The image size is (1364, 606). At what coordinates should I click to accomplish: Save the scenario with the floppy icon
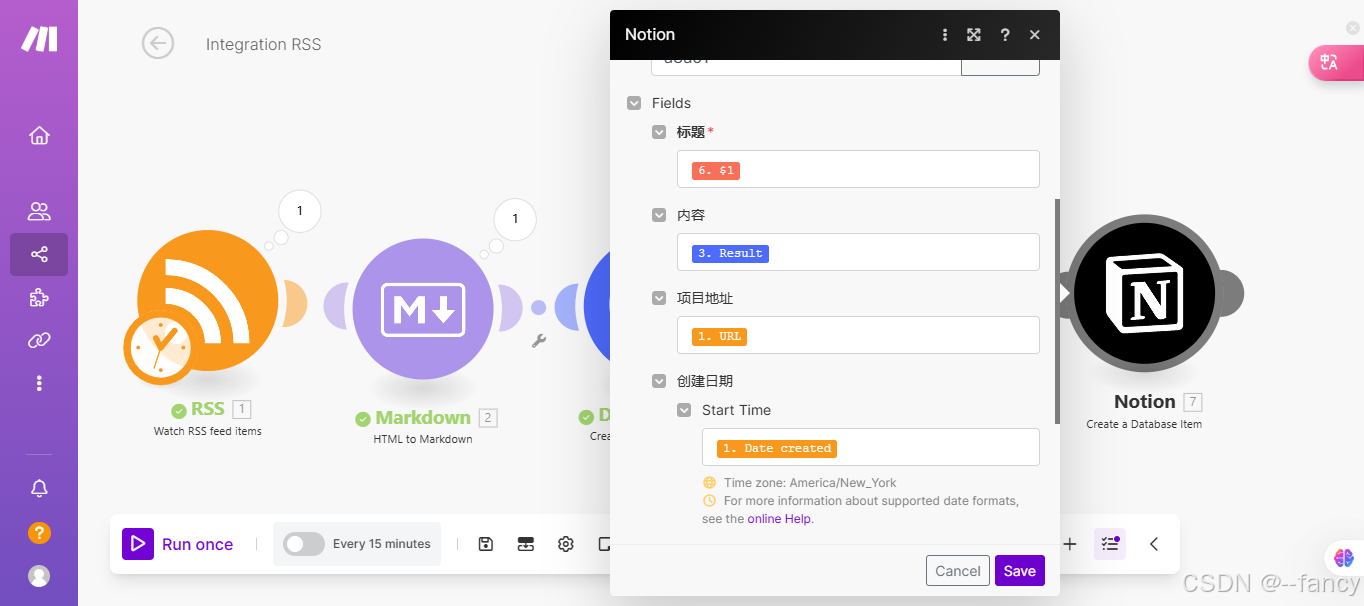click(486, 544)
